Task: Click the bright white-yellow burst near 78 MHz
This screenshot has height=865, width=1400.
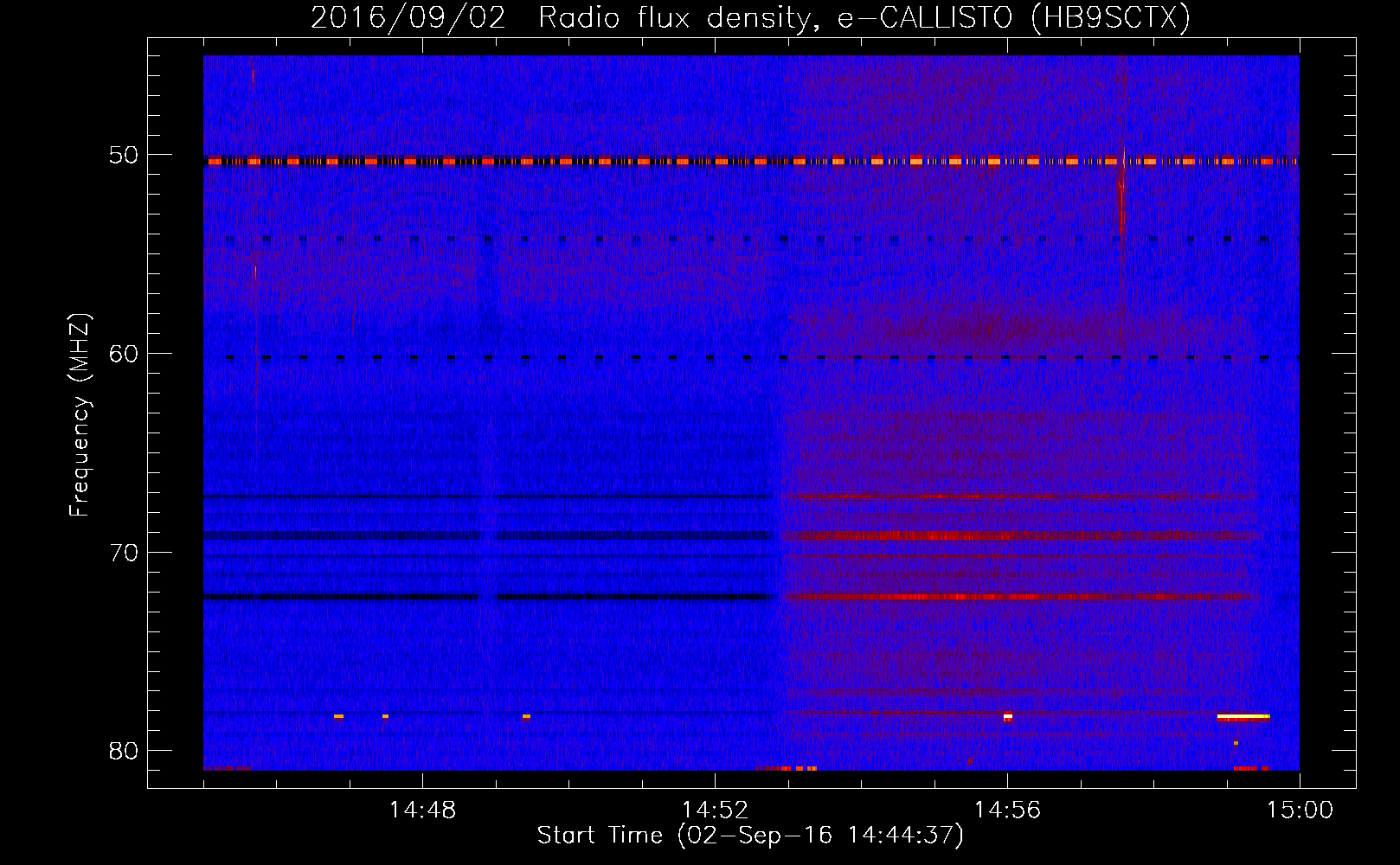Action: pos(1243,717)
